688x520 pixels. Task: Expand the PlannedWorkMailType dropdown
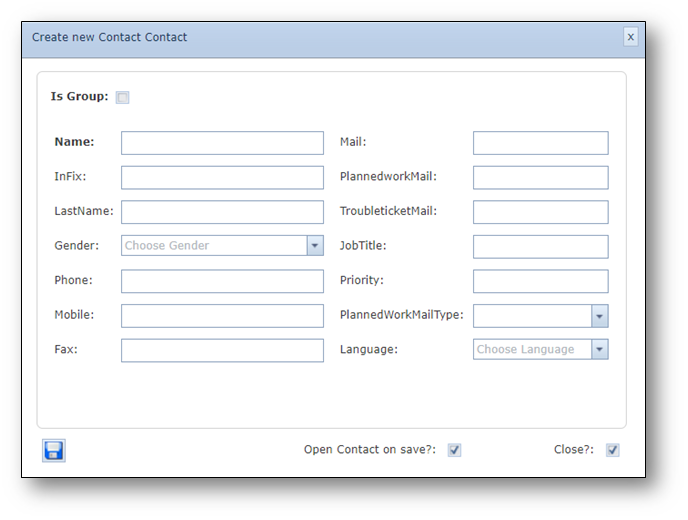[599, 316]
